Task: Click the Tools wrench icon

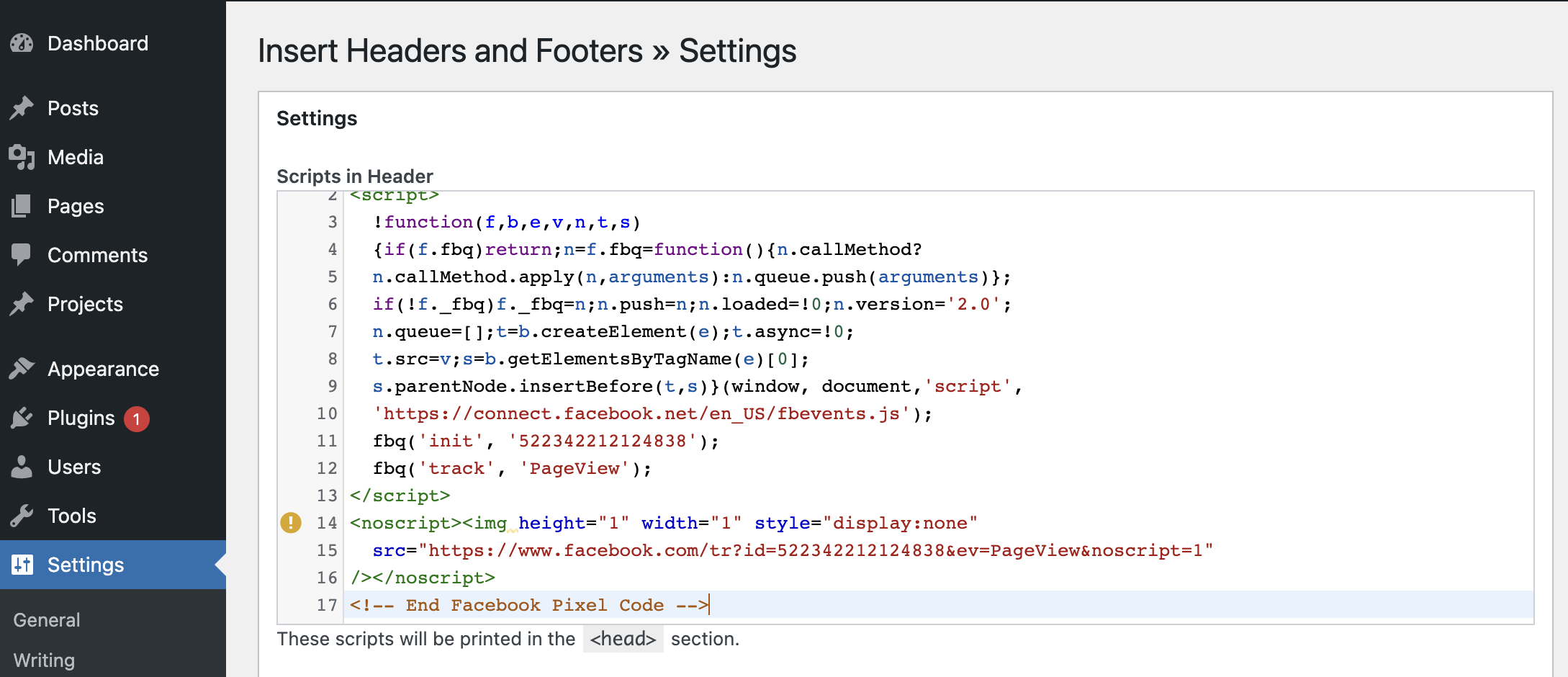Action: coord(22,516)
